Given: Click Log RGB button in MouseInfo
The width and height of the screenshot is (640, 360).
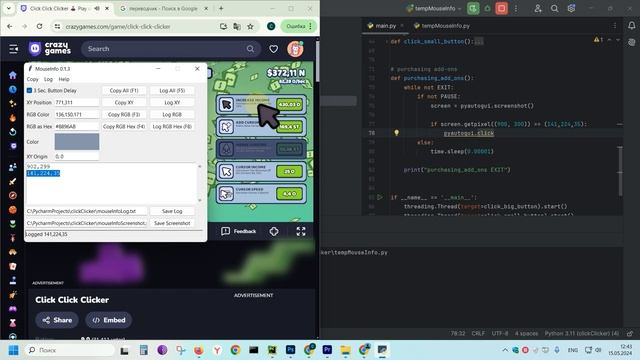Looking at the screenshot, I should coord(172,114).
